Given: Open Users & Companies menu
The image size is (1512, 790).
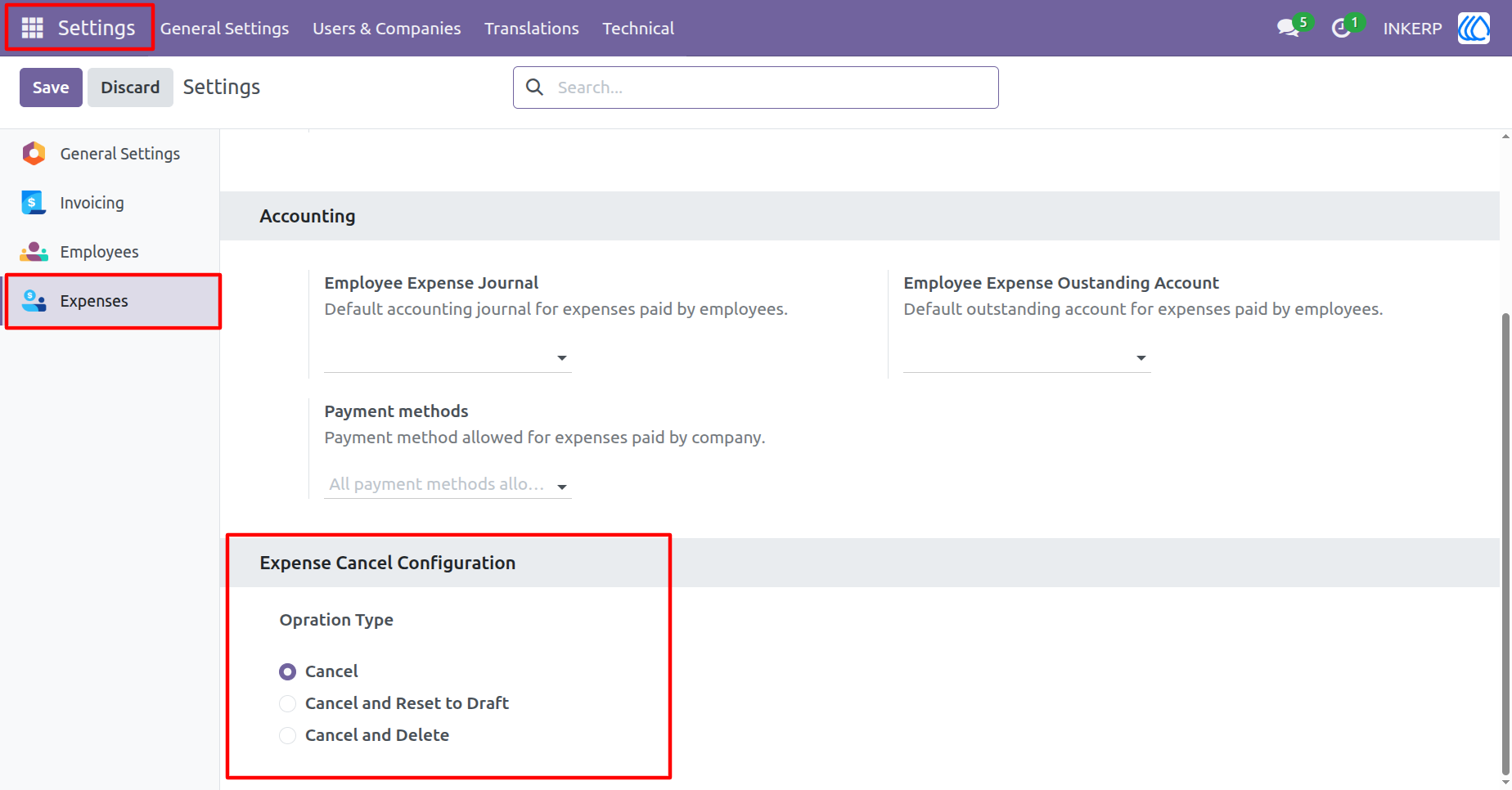Looking at the screenshot, I should 387,29.
